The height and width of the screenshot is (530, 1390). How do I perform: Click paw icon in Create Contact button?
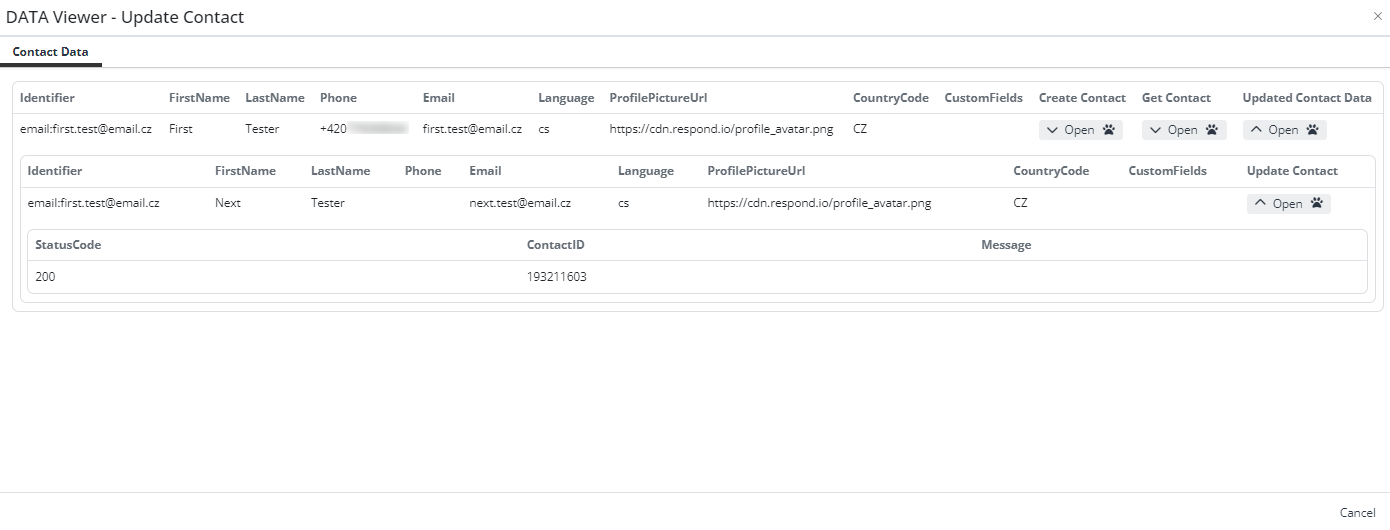pos(1109,130)
